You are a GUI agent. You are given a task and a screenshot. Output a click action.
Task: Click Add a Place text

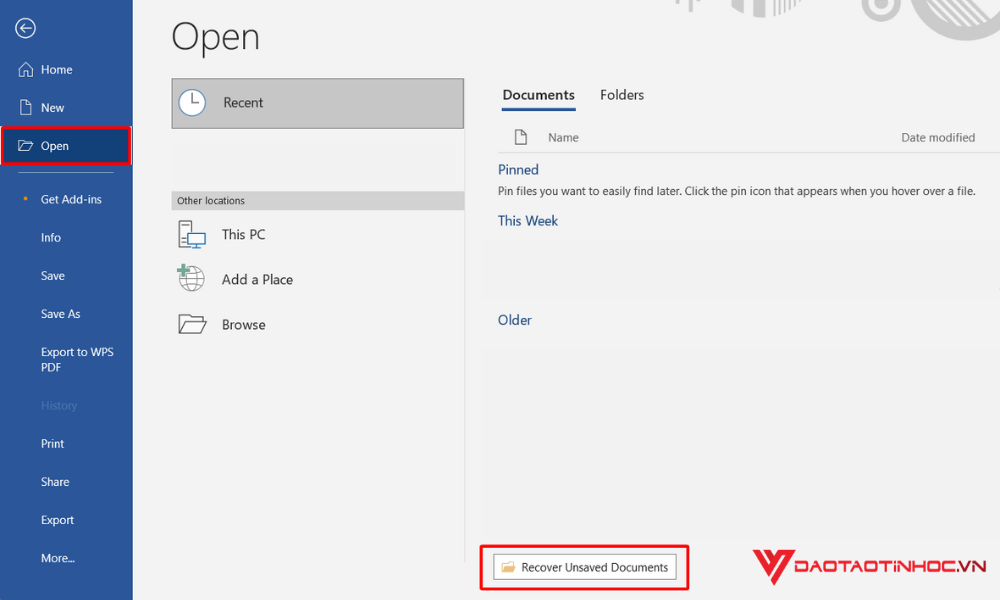tap(257, 279)
